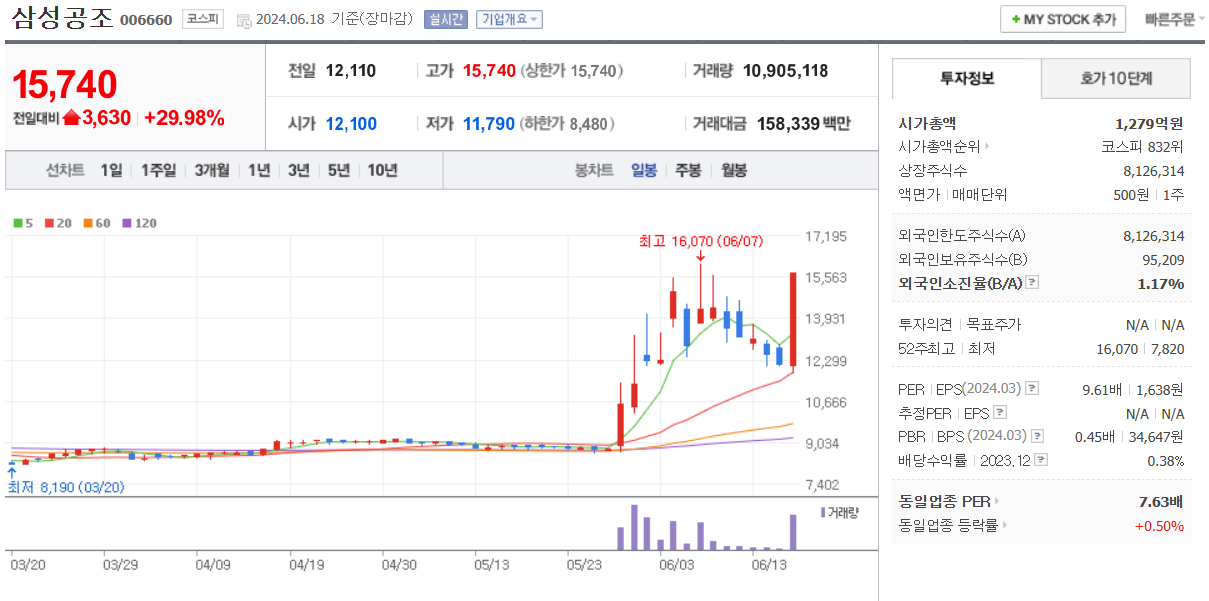Click the red up-arrow icon beside 3,630
The width and height of the screenshot is (1209, 601).
pos(71,118)
